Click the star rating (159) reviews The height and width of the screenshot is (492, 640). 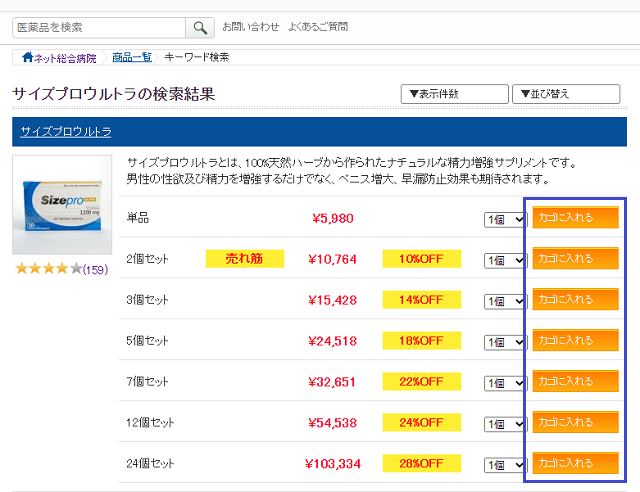(62, 269)
